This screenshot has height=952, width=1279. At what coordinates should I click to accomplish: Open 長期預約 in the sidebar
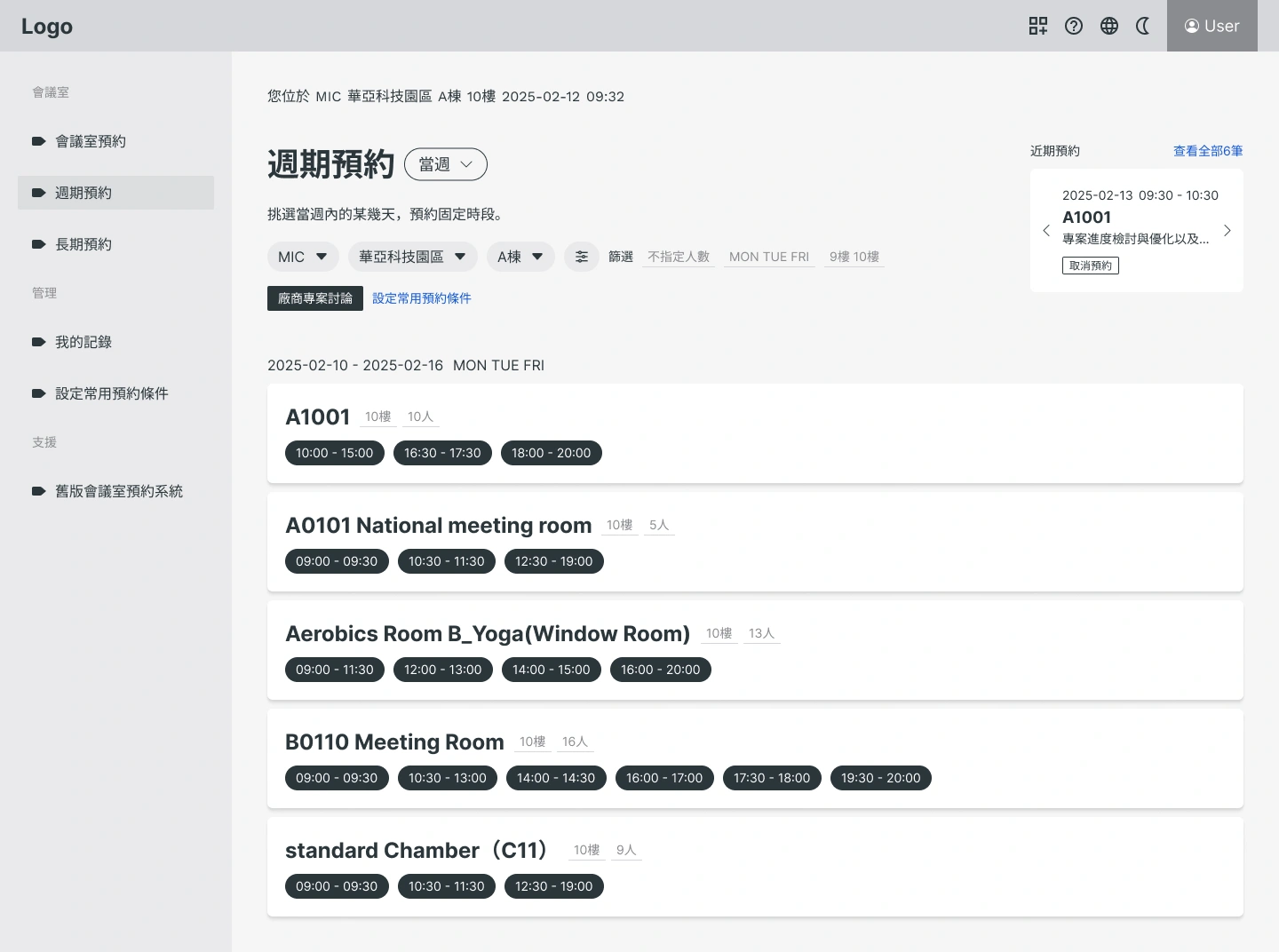[83, 244]
